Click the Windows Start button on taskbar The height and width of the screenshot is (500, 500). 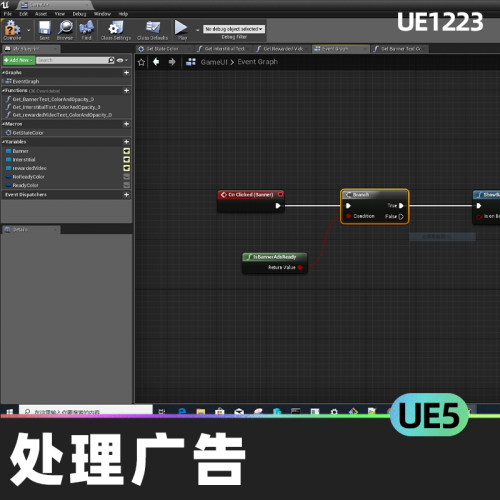click(x=9, y=412)
